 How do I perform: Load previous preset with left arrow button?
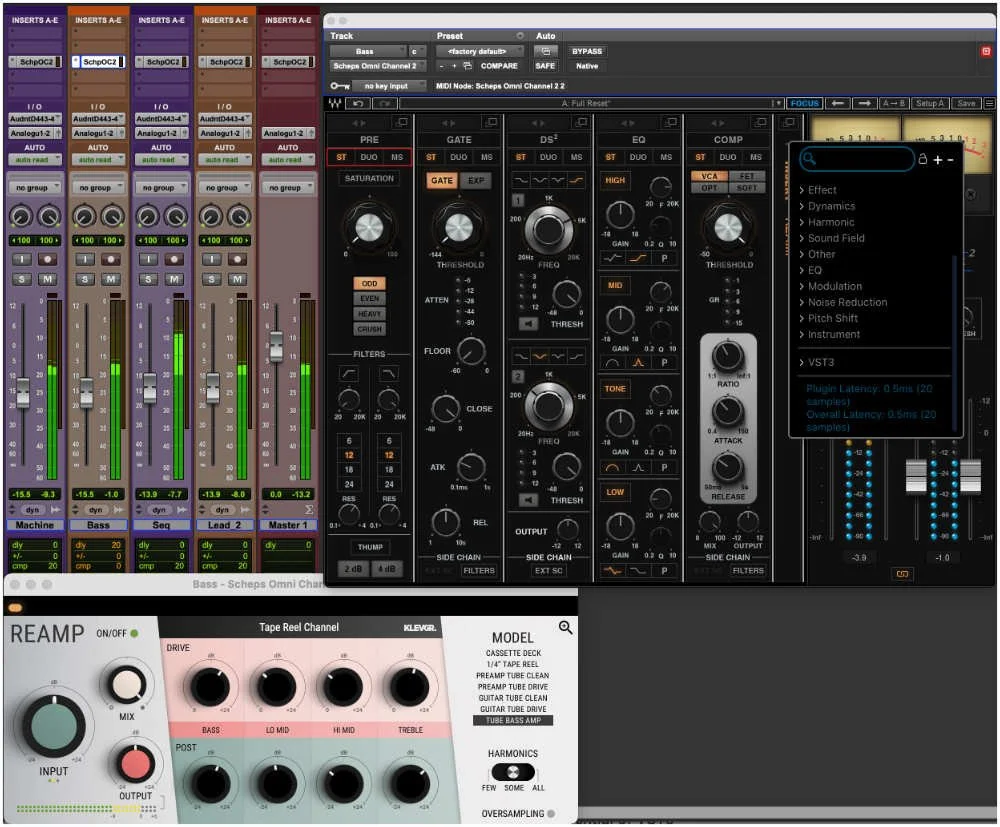(x=838, y=103)
